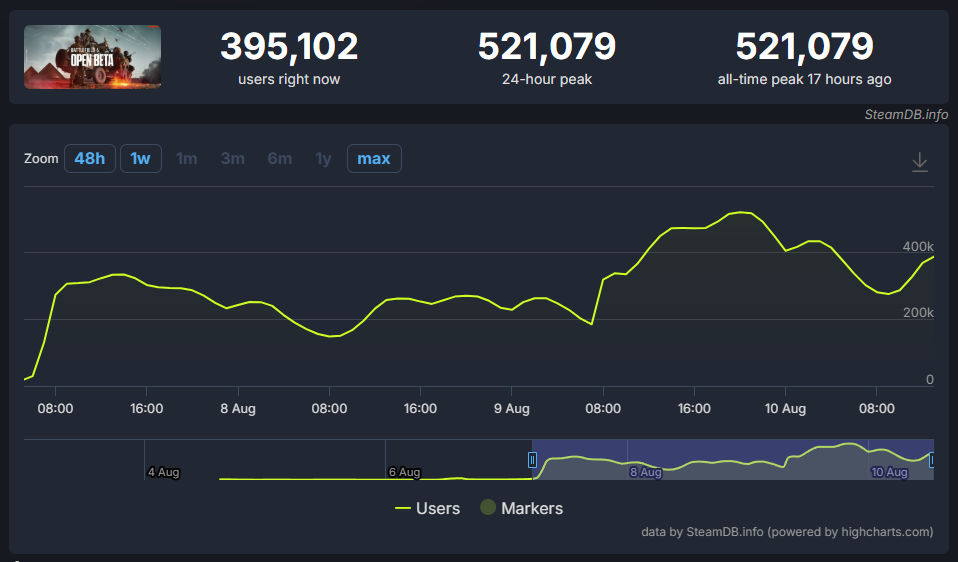The width and height of the screenshot is (958, 562).
Task: Click the 200k y-axis label
Action: pos(918,312)
